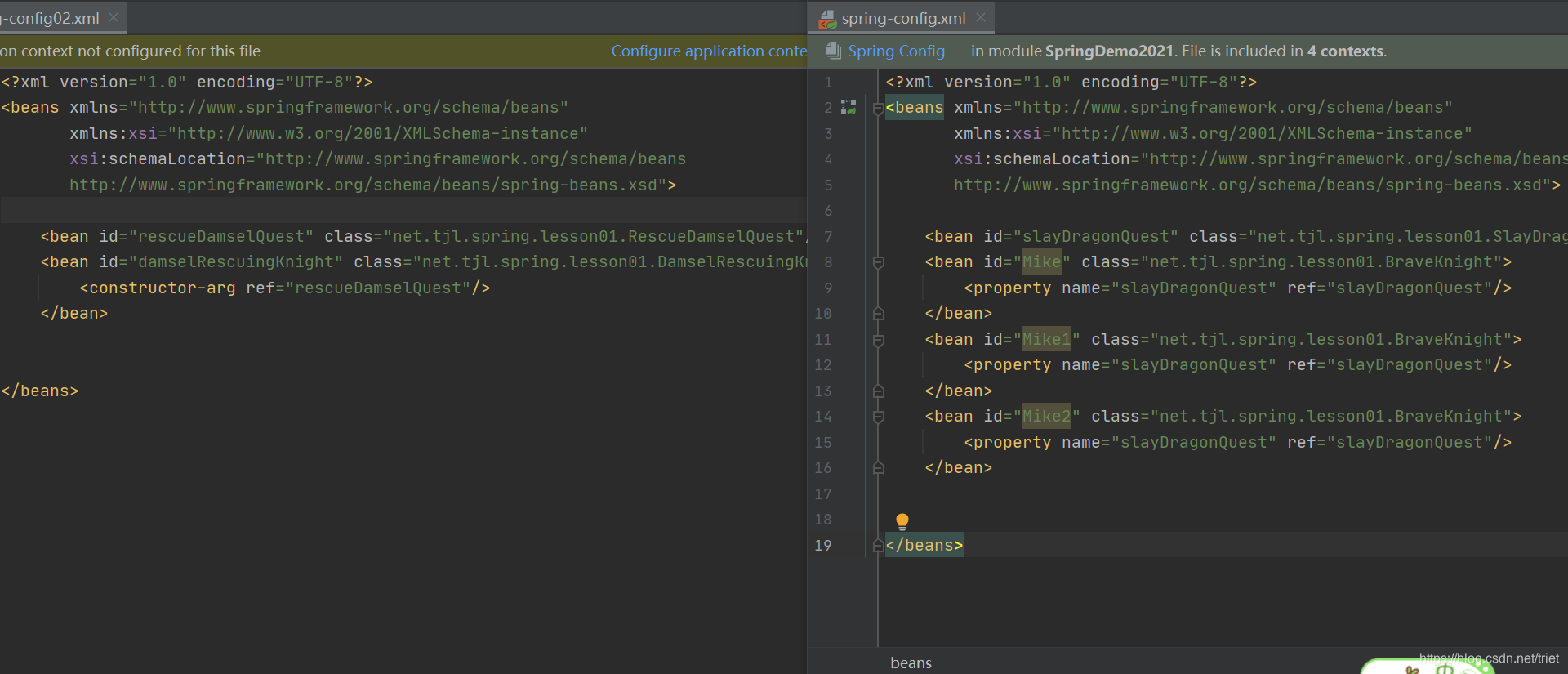Click line number 19 in the gutter
This screenshot has height=674, width=1568.
(823, 545)
